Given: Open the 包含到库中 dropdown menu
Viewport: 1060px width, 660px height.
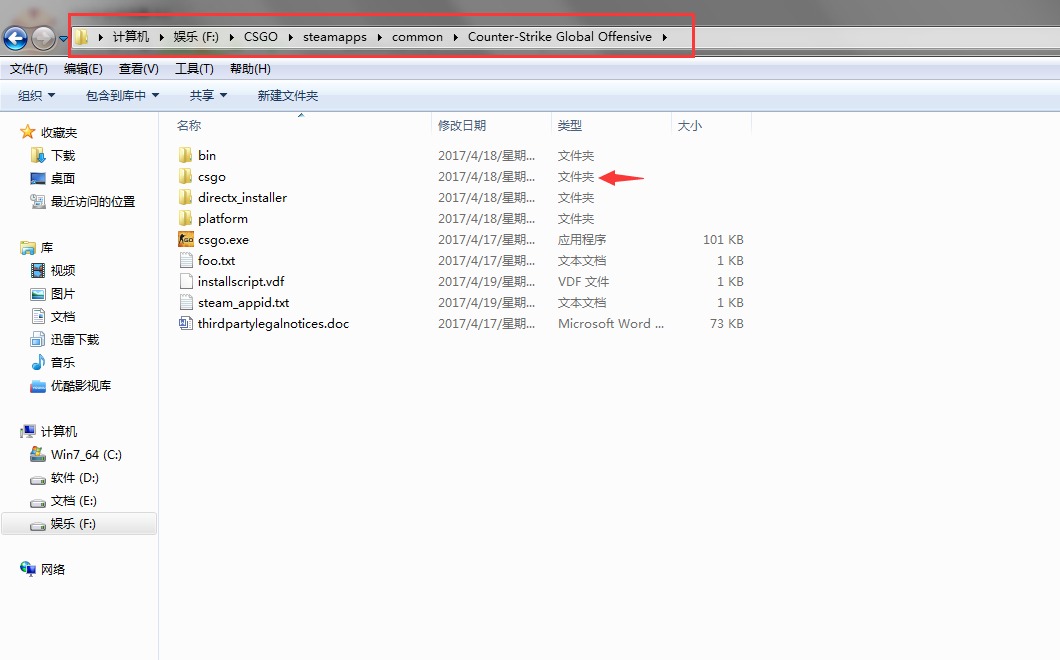Looking at the screenshot, I should click(x=122, y=96).
